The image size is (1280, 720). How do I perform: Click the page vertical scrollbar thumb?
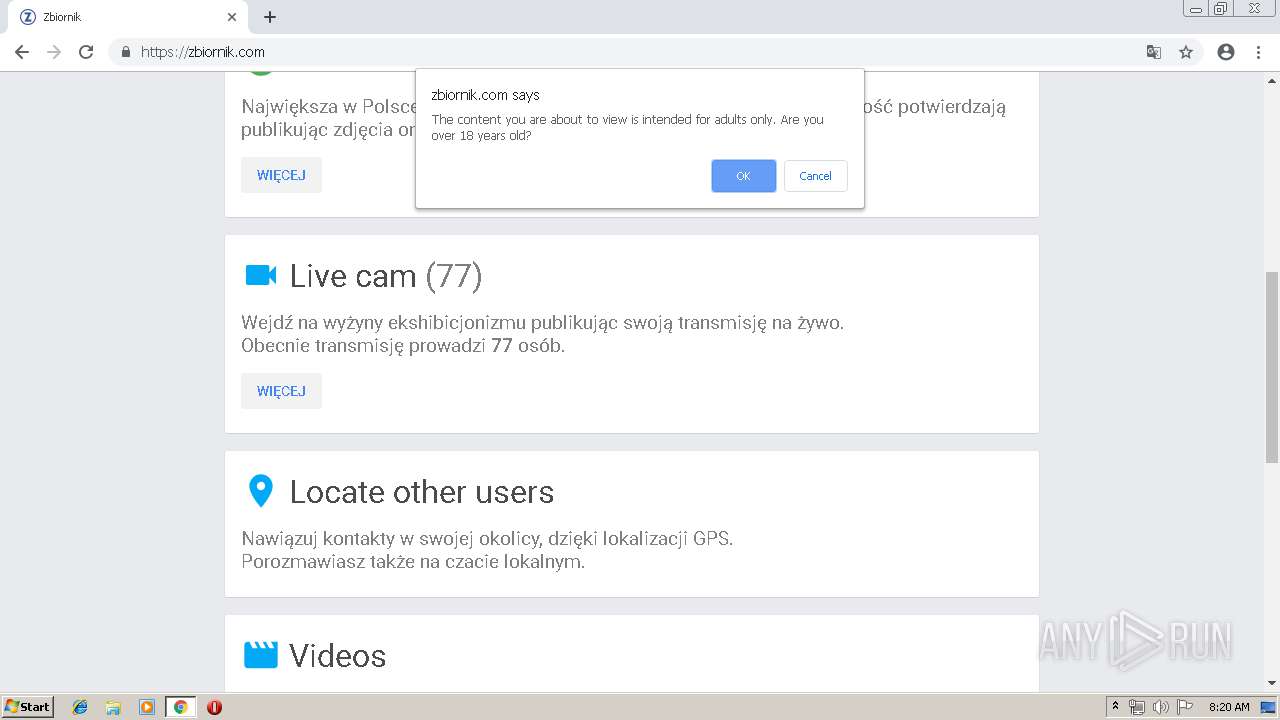pos(1272,365)
